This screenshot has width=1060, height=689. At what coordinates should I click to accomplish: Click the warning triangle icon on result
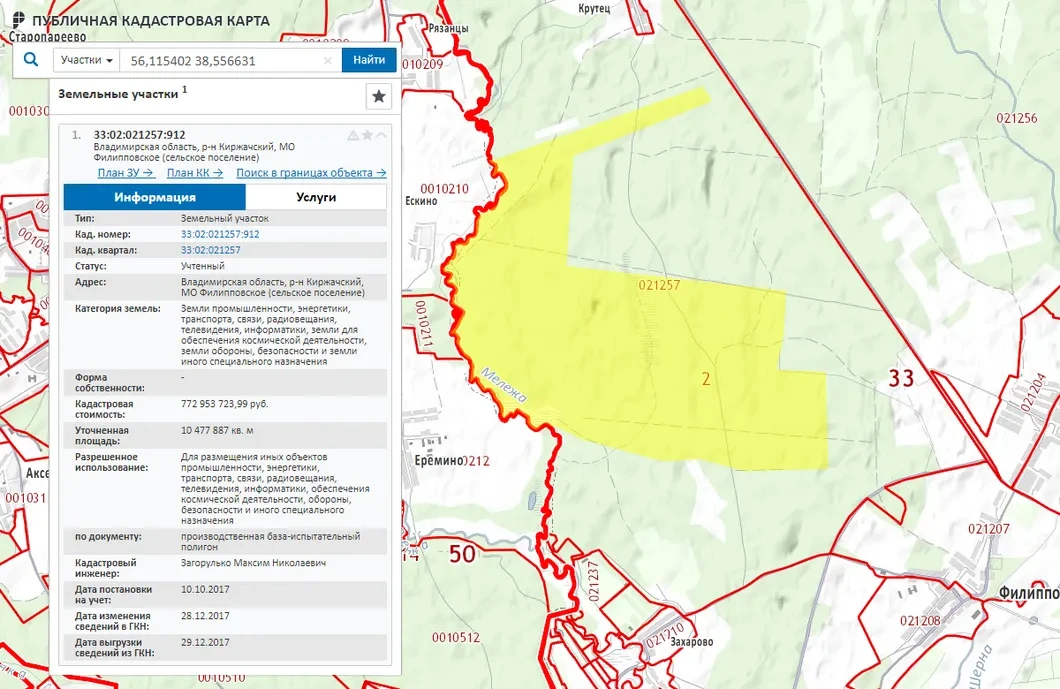point(352,135)
